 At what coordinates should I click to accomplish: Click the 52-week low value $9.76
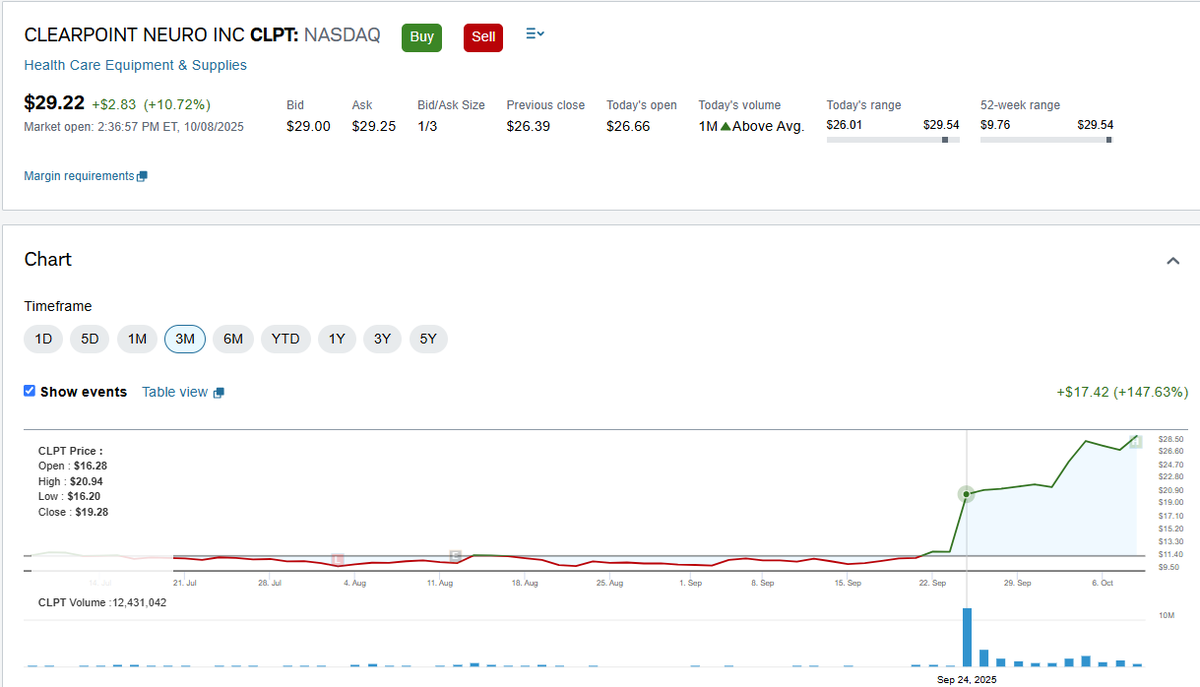pyautogui.click(x=996, y=125)
